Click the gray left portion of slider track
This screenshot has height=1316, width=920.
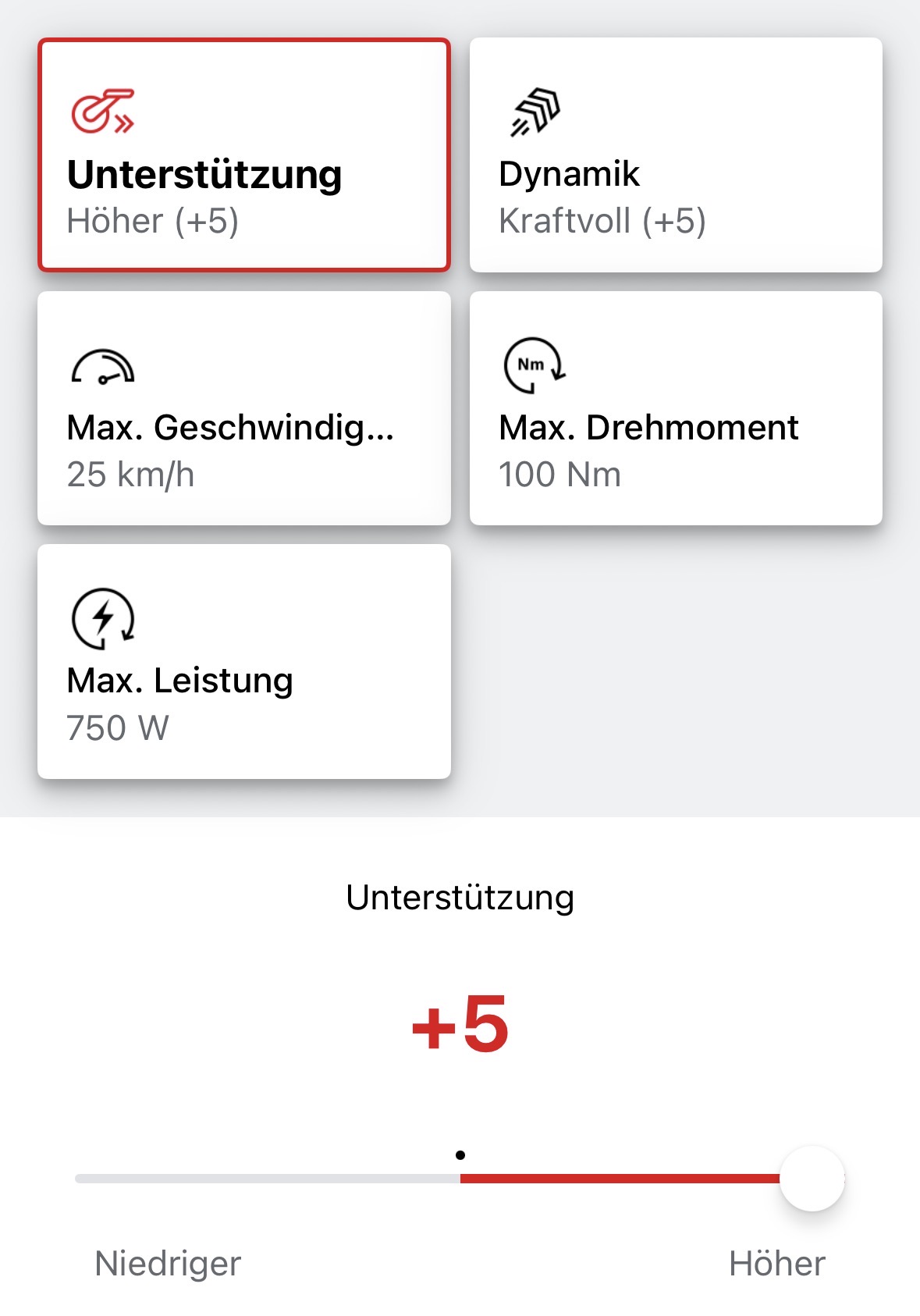(265, 1179)
